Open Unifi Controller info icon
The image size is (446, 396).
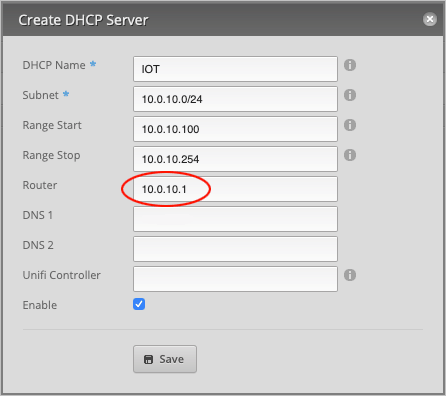pos(350,275)
